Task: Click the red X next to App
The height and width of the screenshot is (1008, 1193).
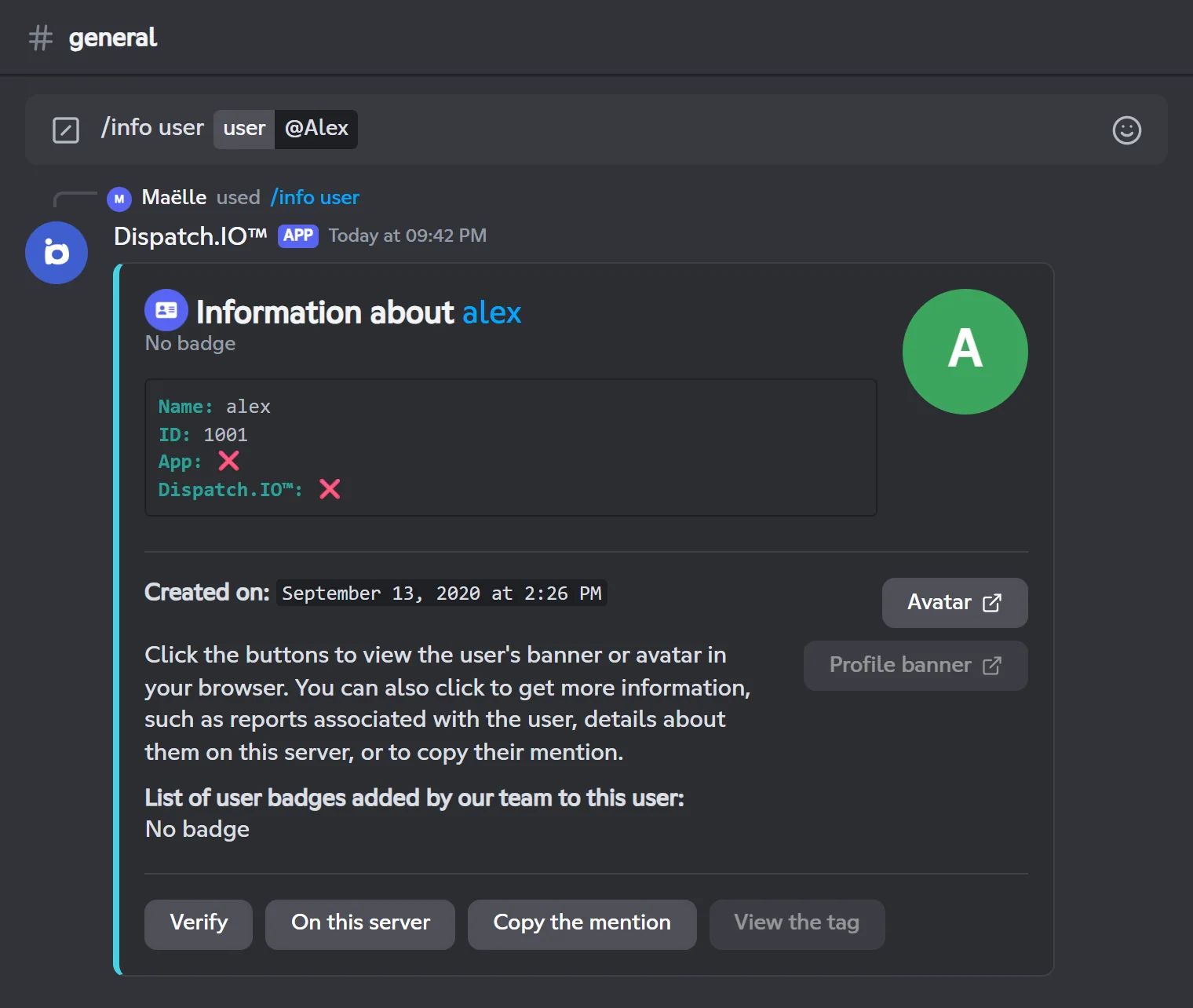Action: pyautogui.click(x=228, y=461)
